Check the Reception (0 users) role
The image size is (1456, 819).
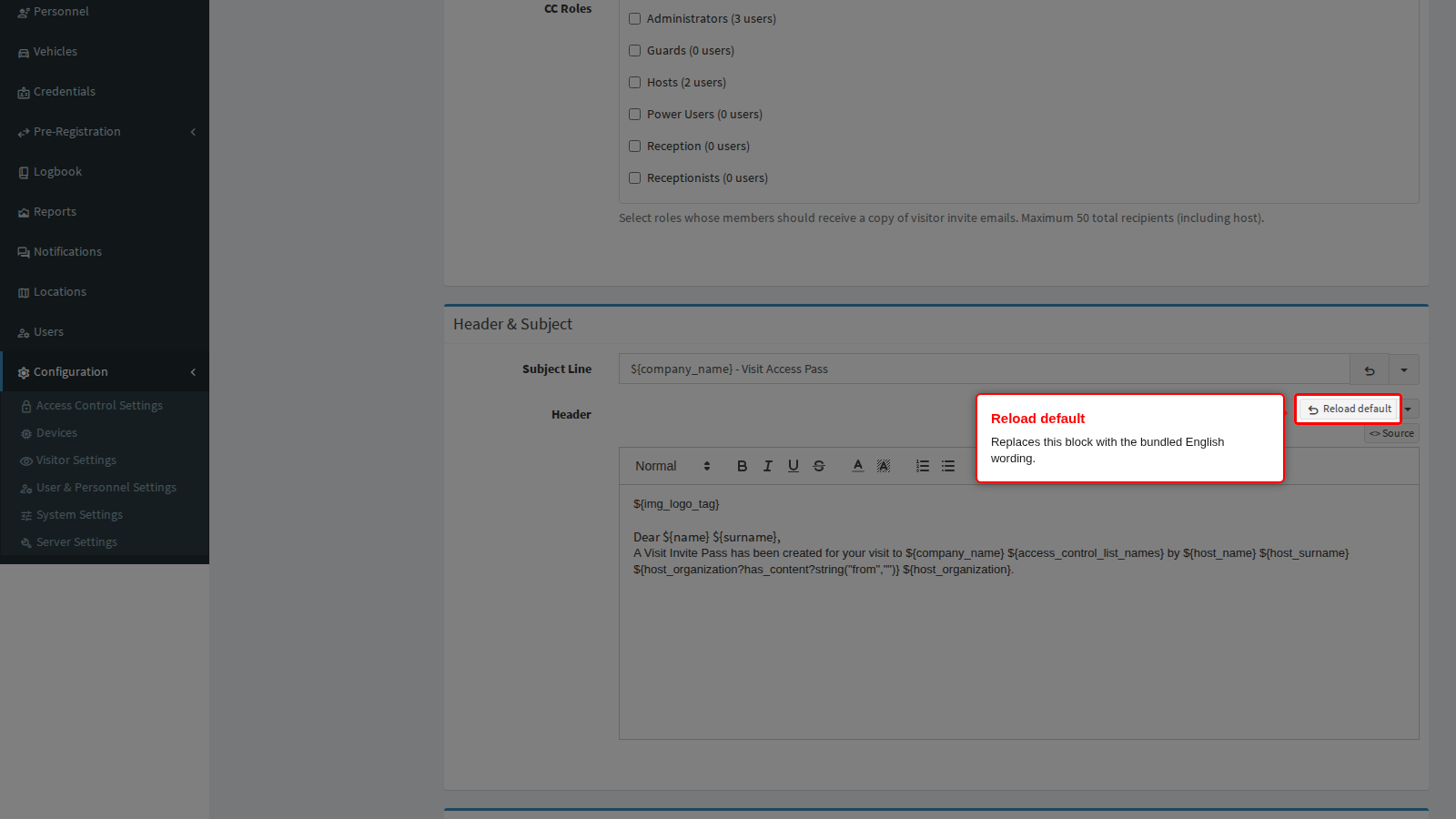(635, 147)
